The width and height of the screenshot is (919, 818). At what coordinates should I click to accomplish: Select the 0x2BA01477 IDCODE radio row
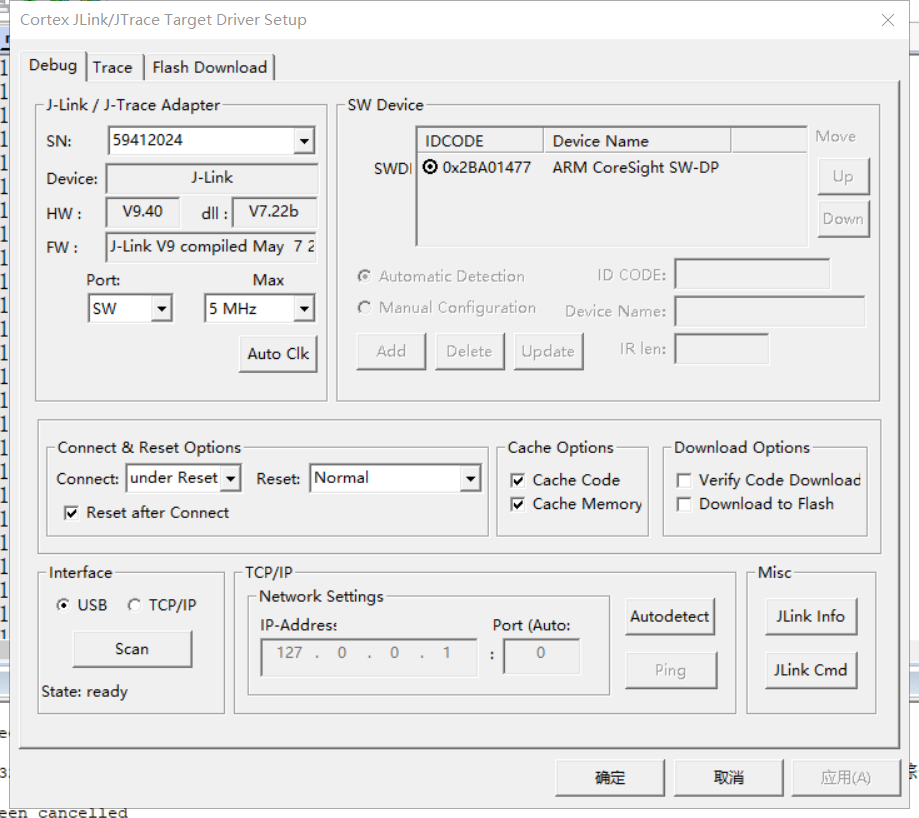pos(430,168)
